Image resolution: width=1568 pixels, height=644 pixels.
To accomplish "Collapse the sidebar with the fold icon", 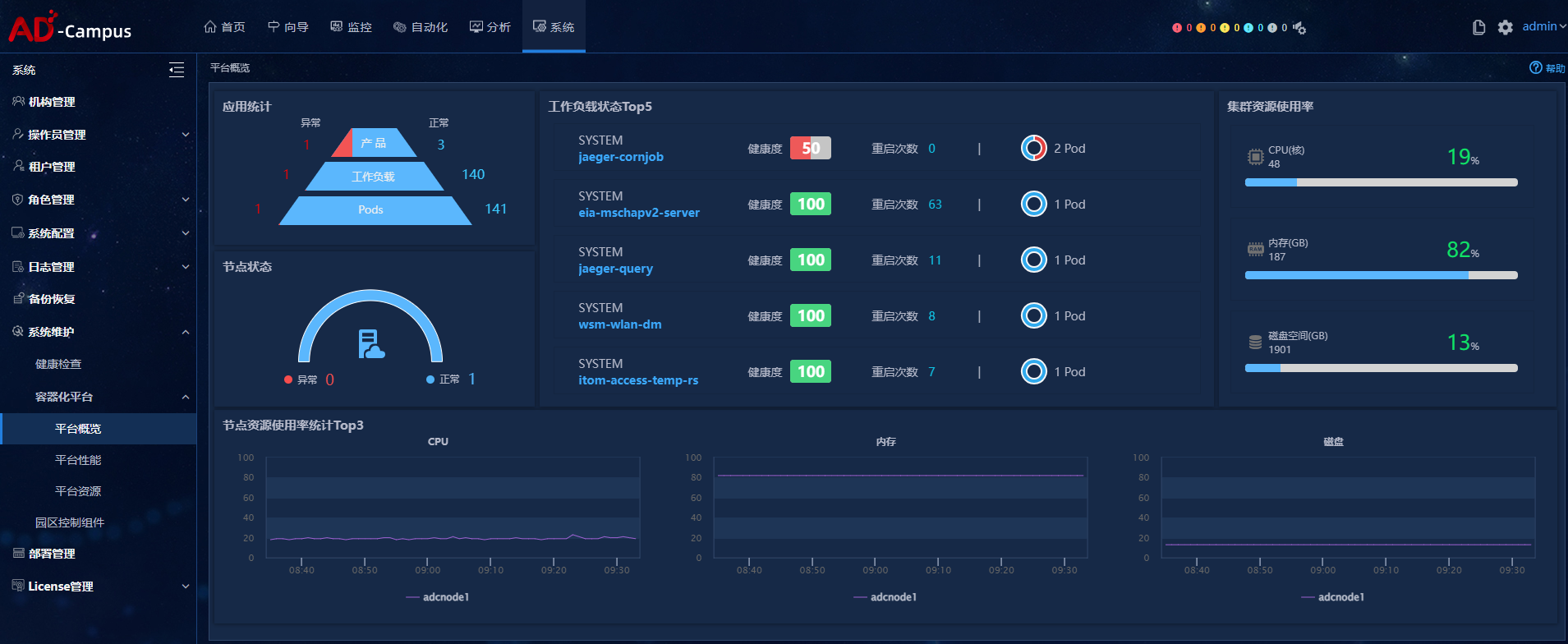I will (x=177, y=70).
